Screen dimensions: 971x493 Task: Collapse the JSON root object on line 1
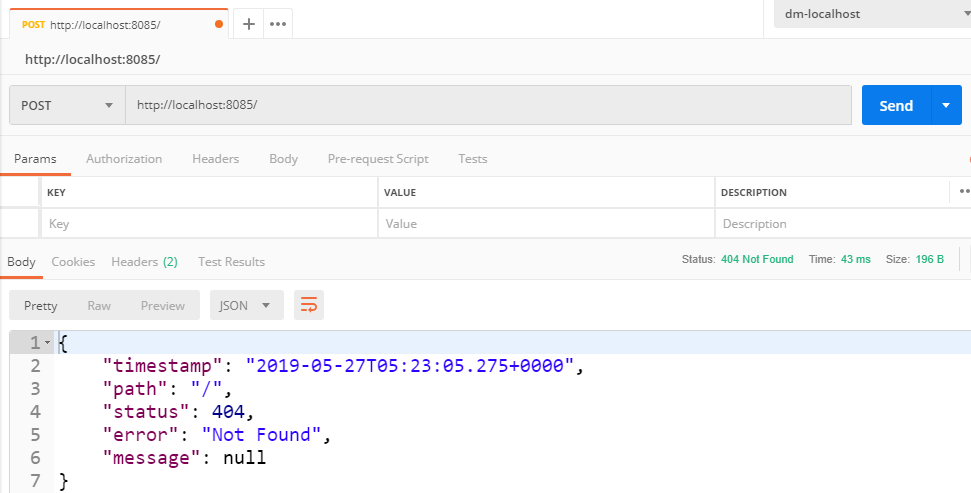tap(47, 343)
